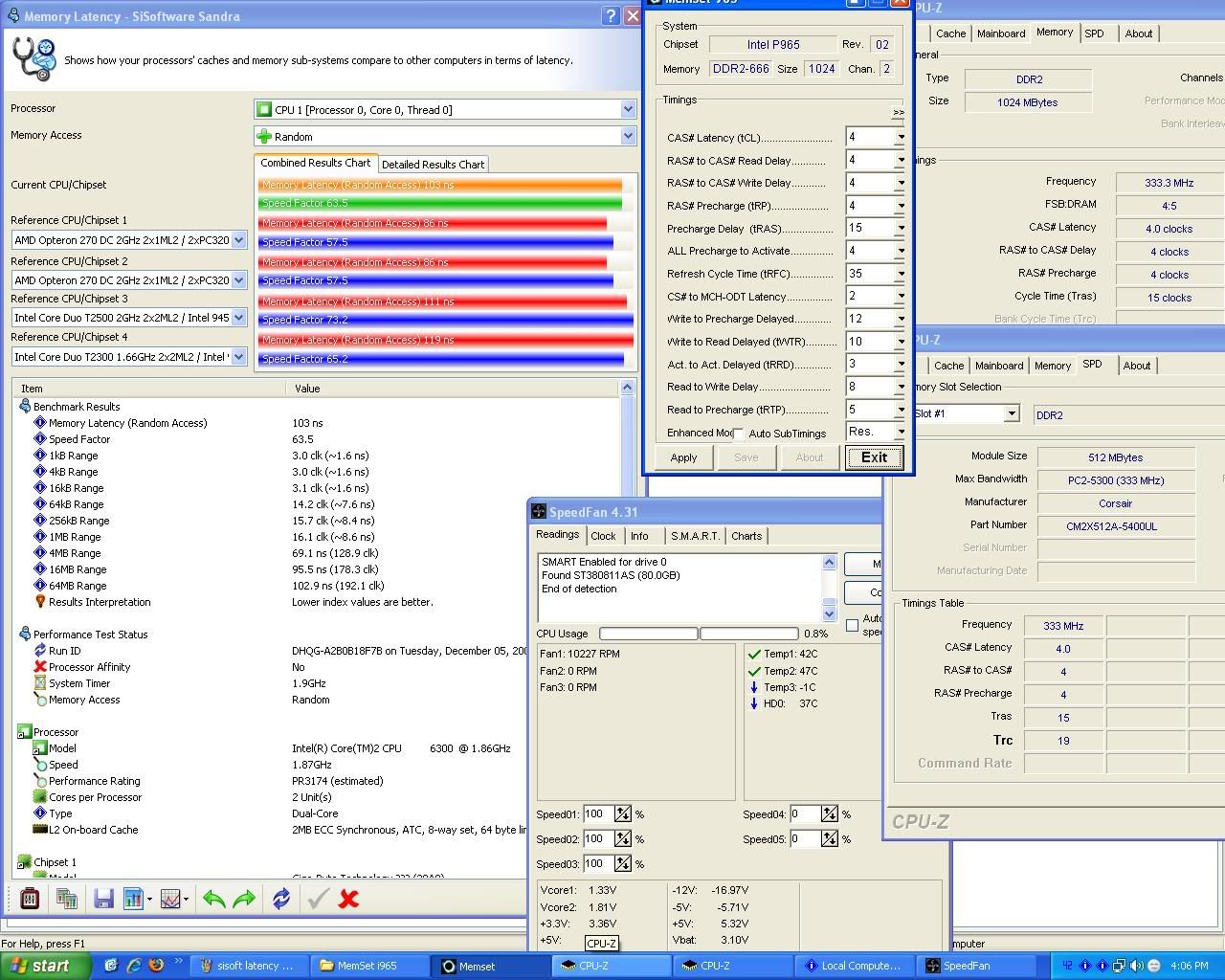The width and height of the screenshot is (1225, 980).
Task: Click the green Speed Factor 63.5 bar
Action: pyautogui.click(x=440, y=203)
